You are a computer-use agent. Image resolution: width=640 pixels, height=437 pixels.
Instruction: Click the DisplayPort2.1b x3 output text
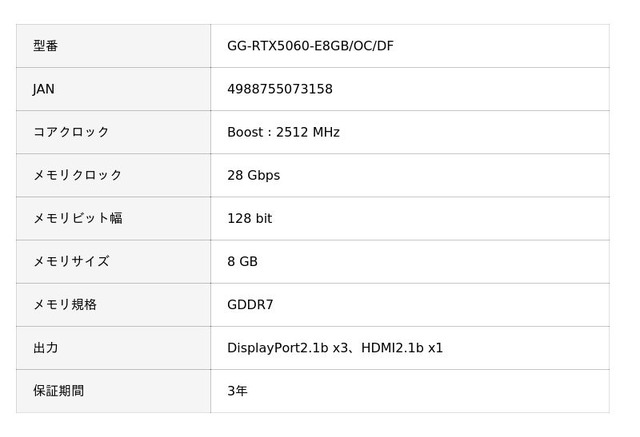click(288, 348)
